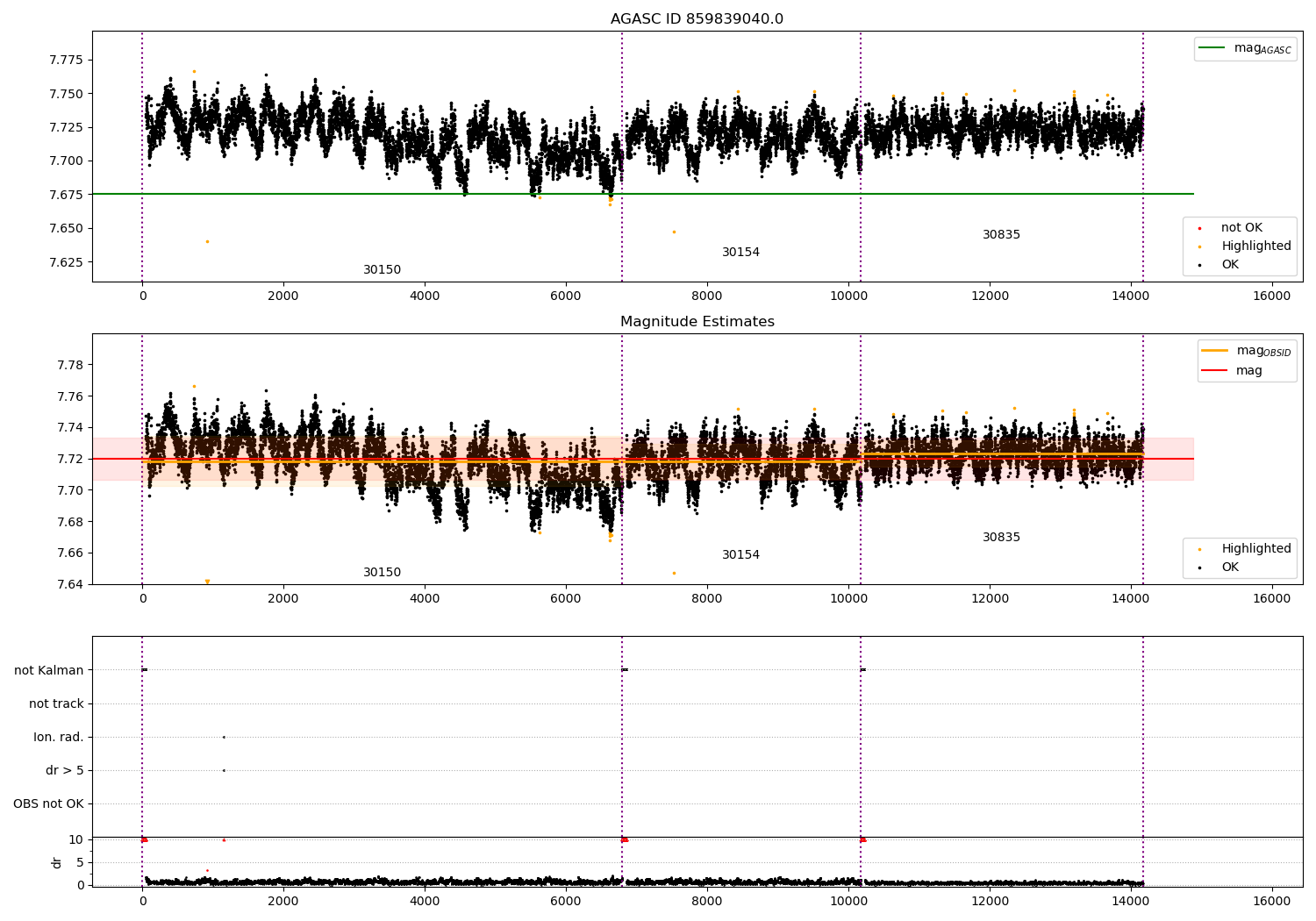The height and width of the screenshot is (921, 1316).
Task: Click the green line sample in mag AGASC legend
Action: pos(1212,48)
